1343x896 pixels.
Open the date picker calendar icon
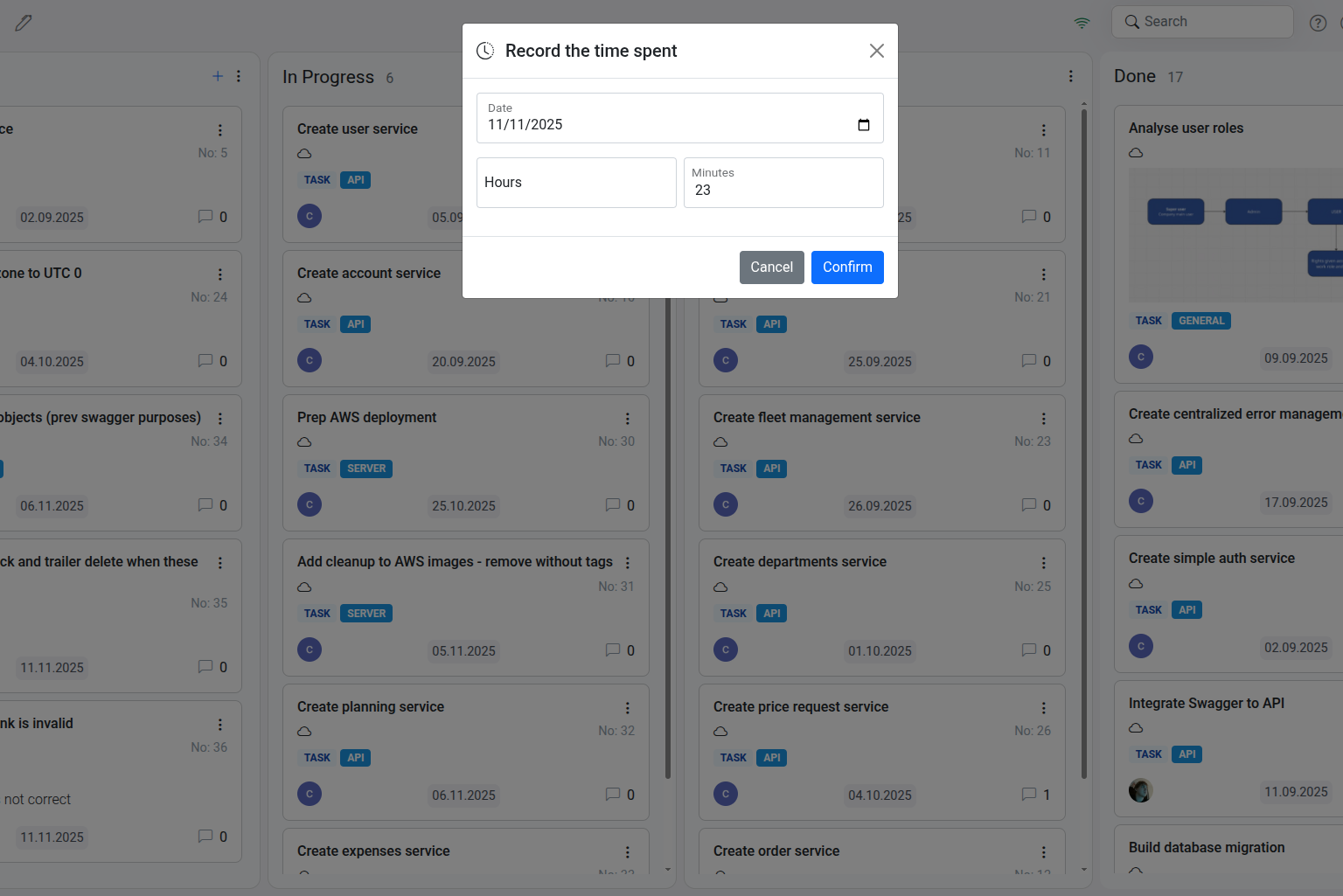point(863,125)
